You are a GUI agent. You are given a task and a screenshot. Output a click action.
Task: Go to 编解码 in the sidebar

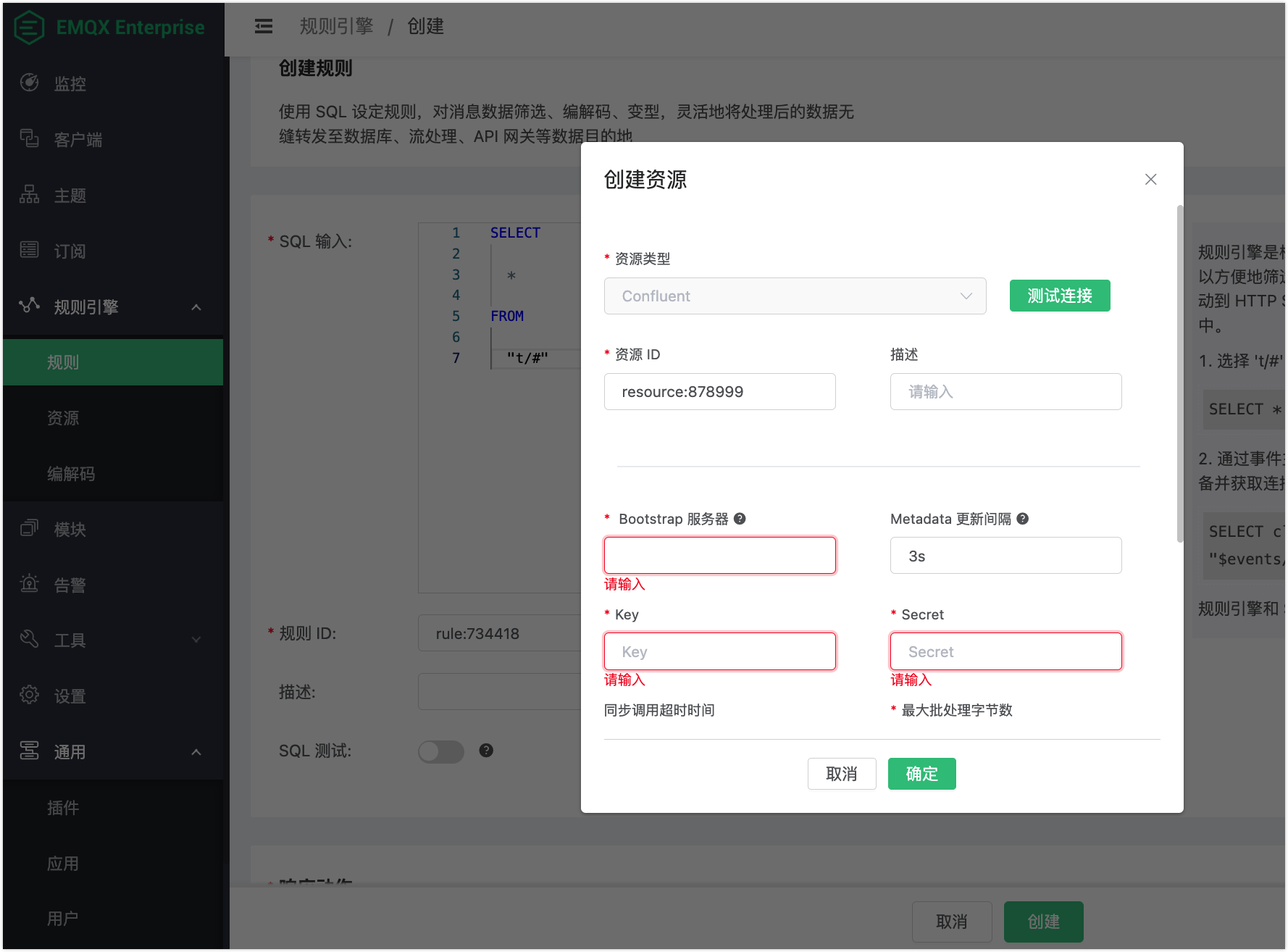[x=71, y=474]
